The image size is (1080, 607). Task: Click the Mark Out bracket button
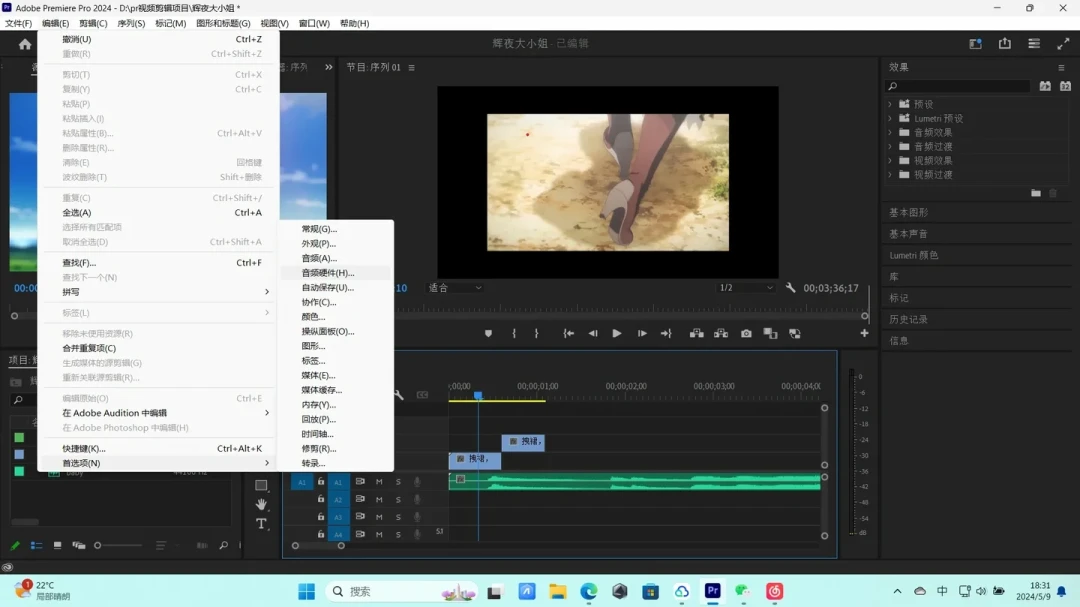(537, 333)
